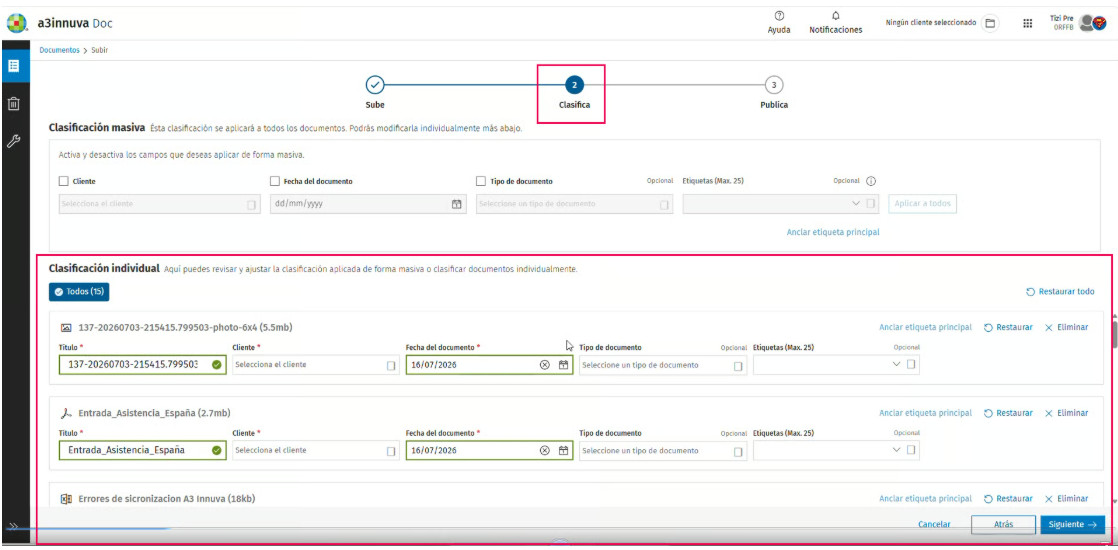Viewport: 1118px width, 550px height.
Task: Click document type picker icon for Entrada_Asistencia_España
Action: tap(738, 451)
